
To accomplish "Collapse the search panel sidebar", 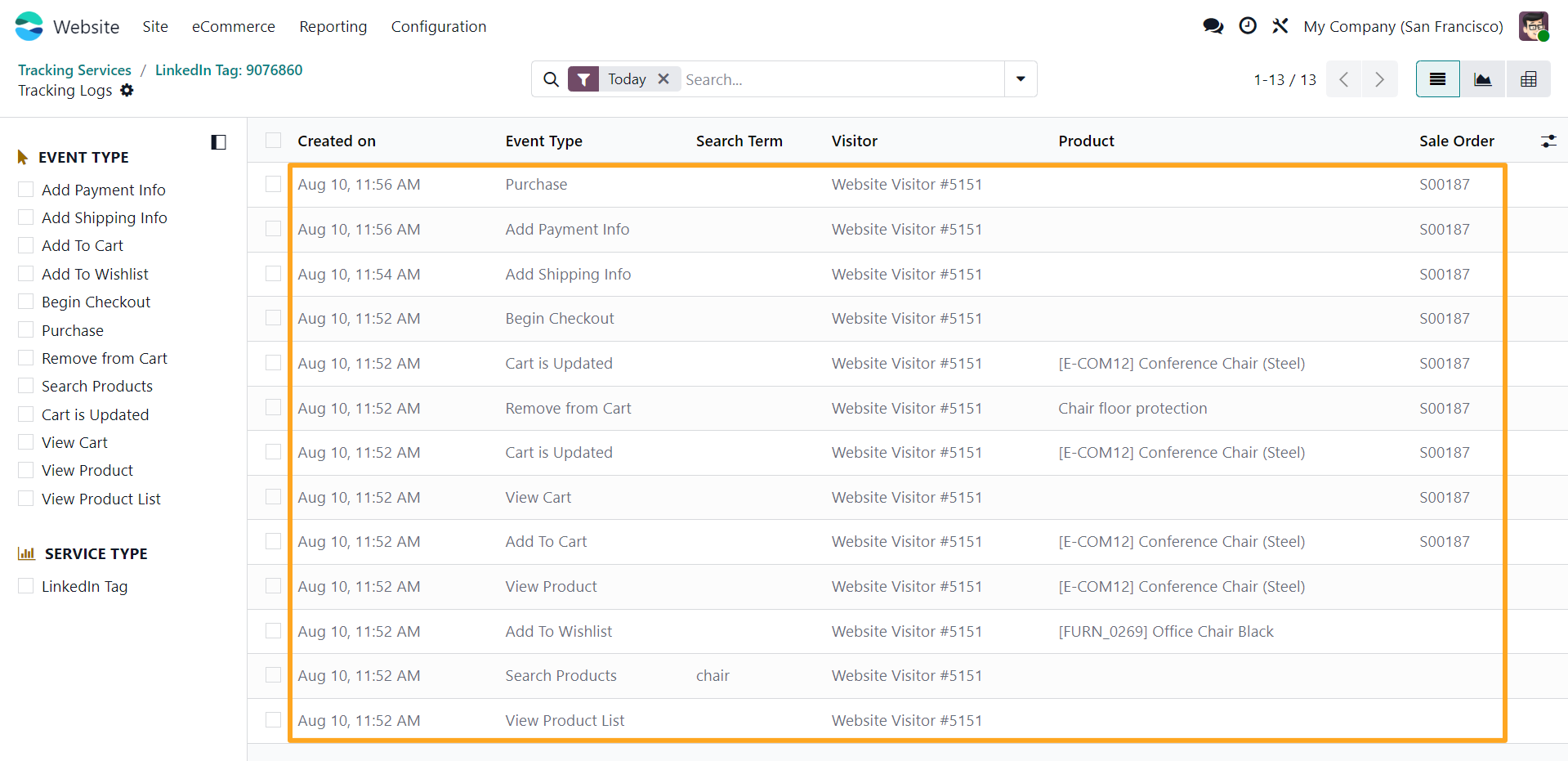I will 218,142.
